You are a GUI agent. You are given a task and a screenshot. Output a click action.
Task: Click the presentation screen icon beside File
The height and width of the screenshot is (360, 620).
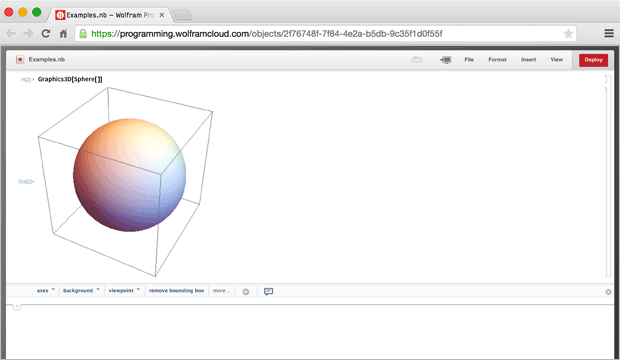coord(446,60)
